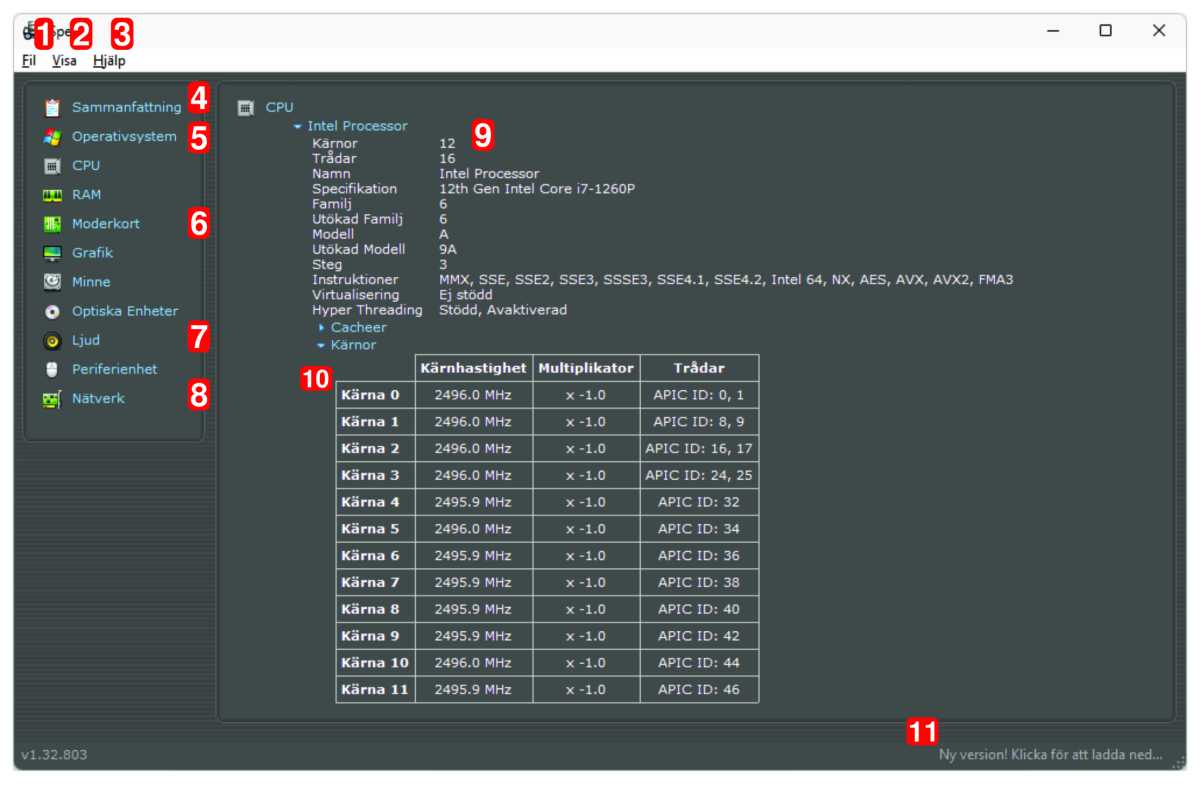Open the Visa menu
Screen dimensions: 1200x789
click(64, 61)
